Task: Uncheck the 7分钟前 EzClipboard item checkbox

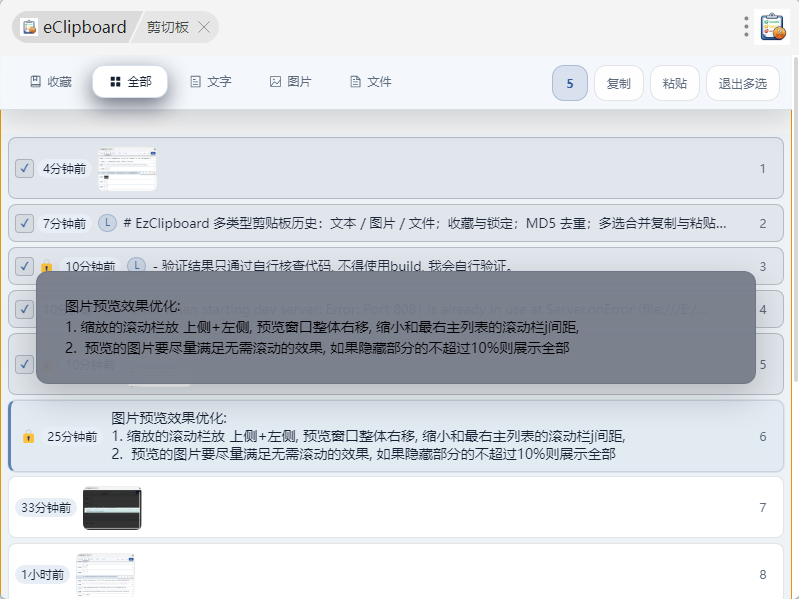Action: 24,223
